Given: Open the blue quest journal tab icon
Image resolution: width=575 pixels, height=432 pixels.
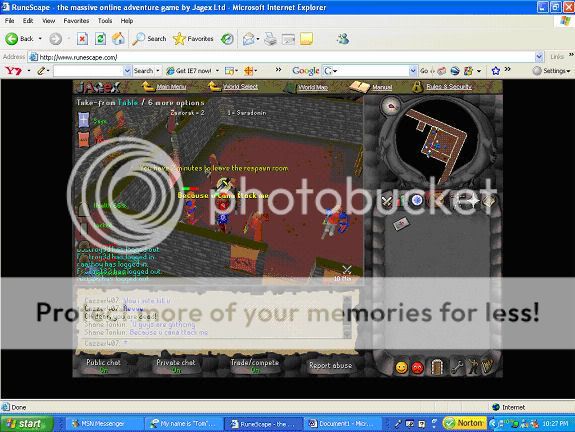Looking at the screenshot, I should click(x=416, y=200).
